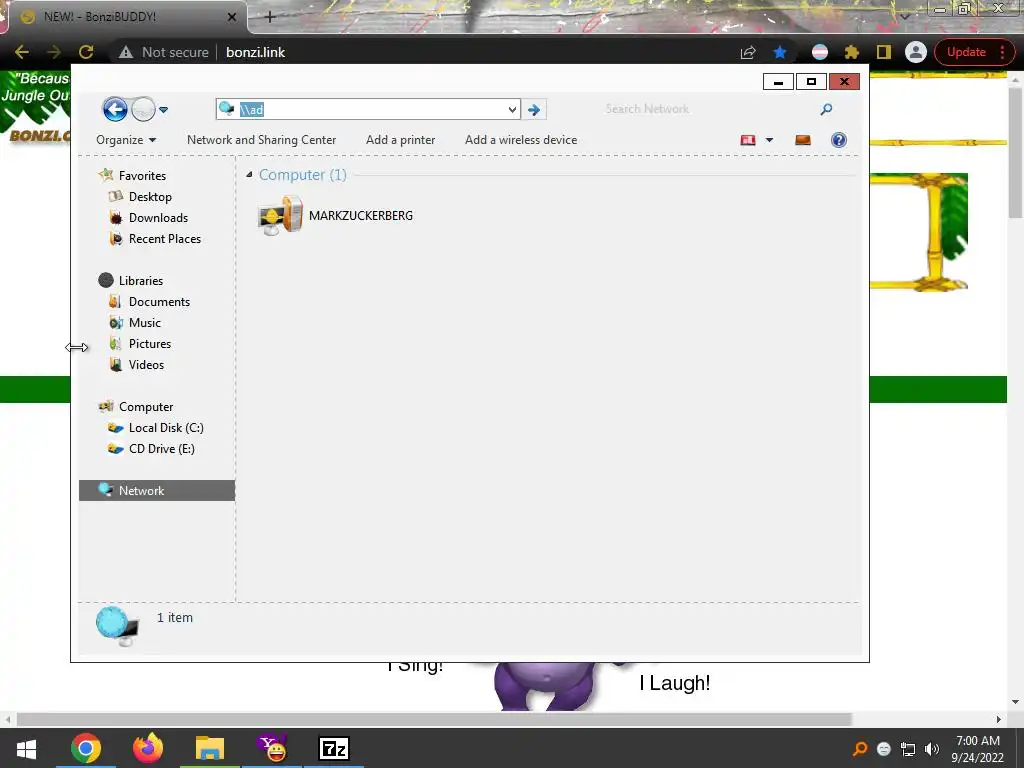Viewport: 1024px width, 768px height.
Task: Expand the address bar history dropdown
Action: 513,110
